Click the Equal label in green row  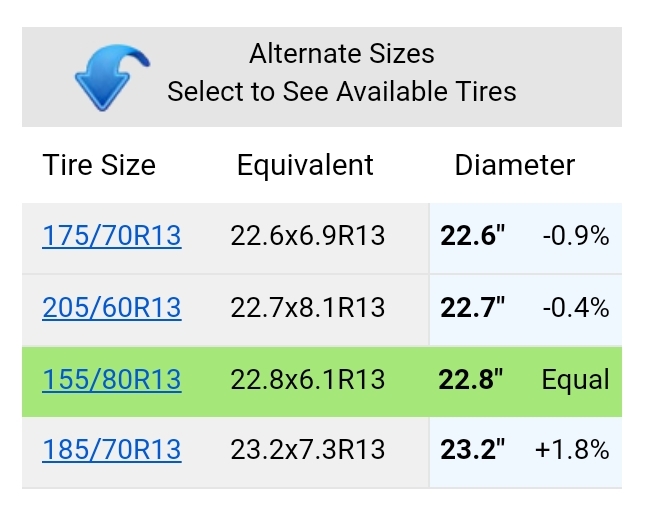click(x=575, y=379)
